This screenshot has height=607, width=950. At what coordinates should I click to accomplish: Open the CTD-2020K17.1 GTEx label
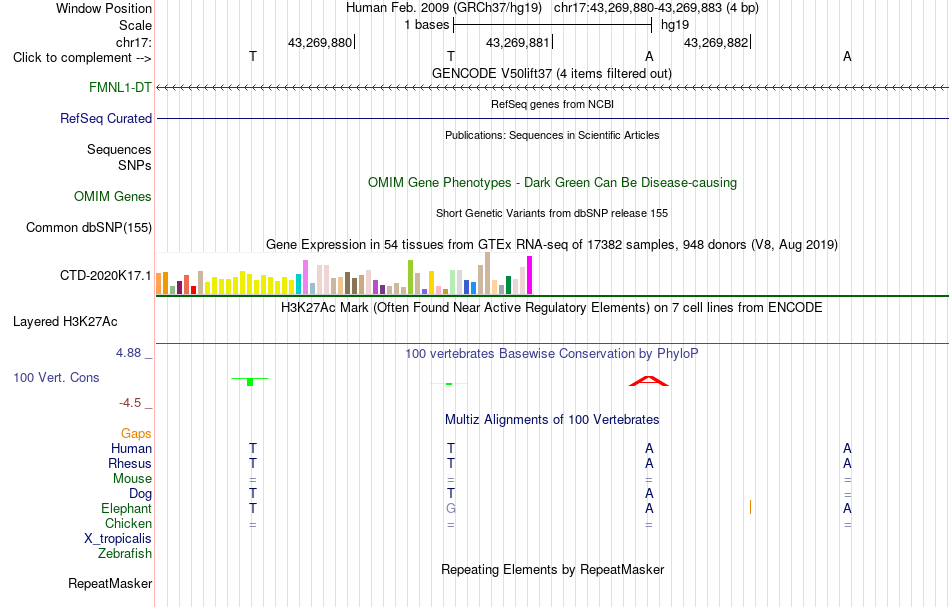pos(105,276)
